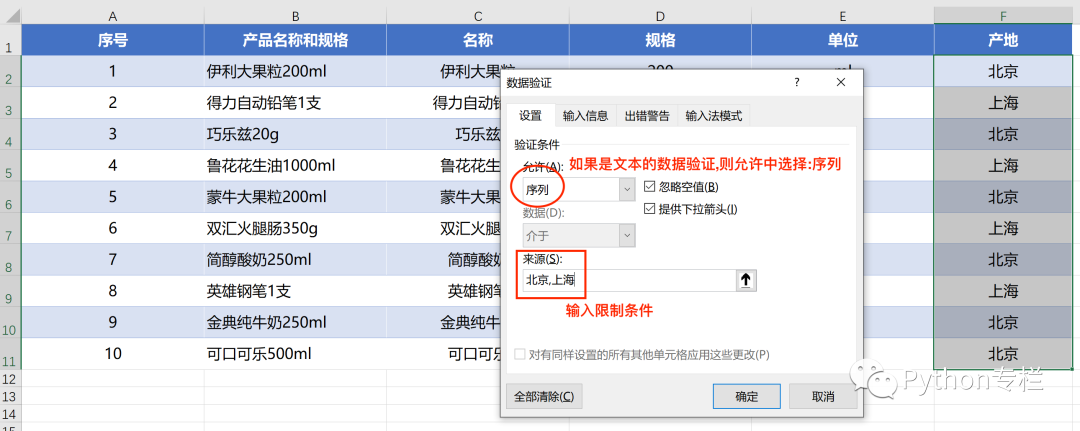Toggle the 忽略空值 checkbox
Screen dimensions: 1080x431
tap(649, 186)
